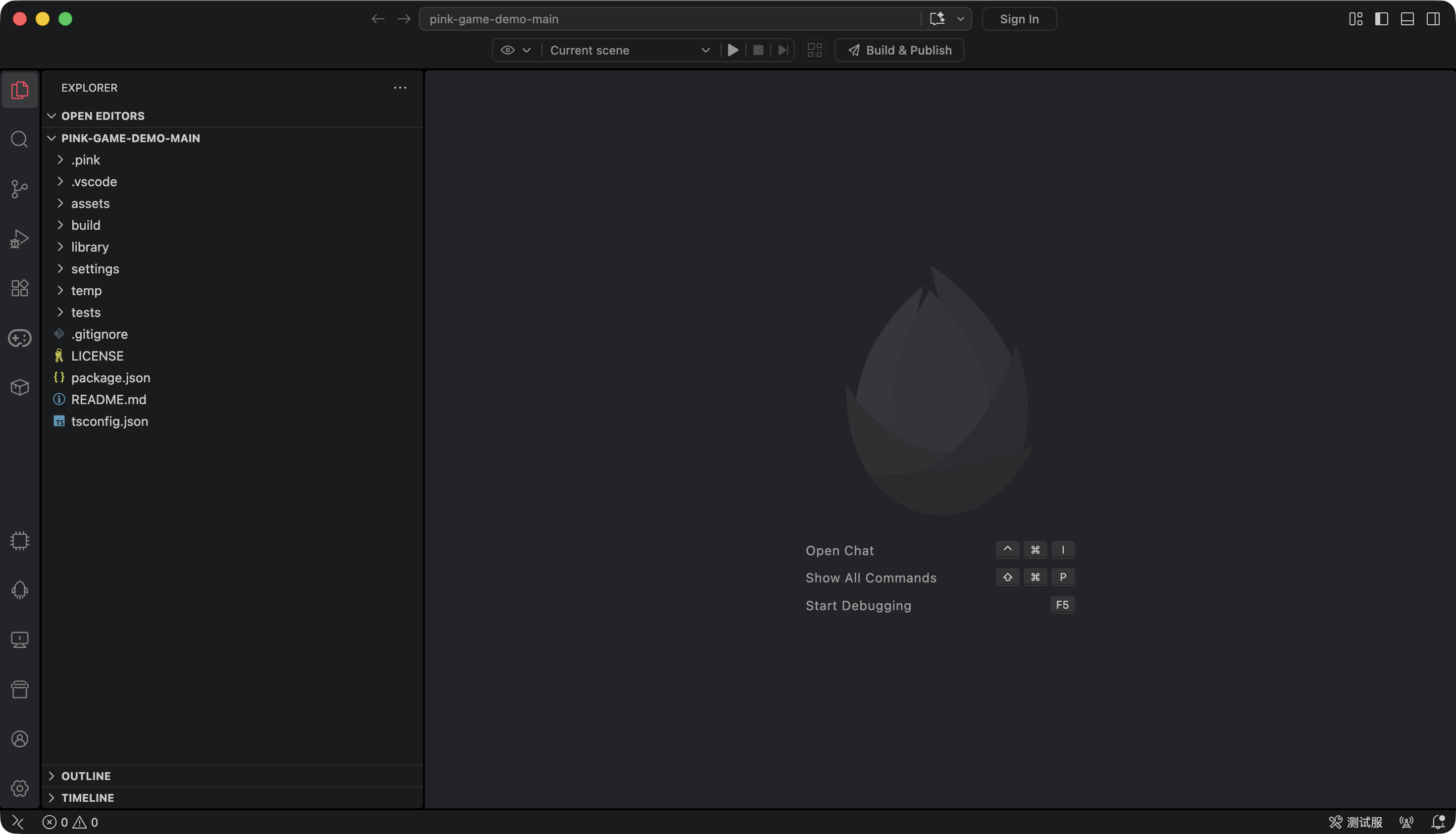The height and width of the screenshot is (834, 1456).
Task: Open Source Control view icon
Action: pyautogui.click(x=19, y=189)
